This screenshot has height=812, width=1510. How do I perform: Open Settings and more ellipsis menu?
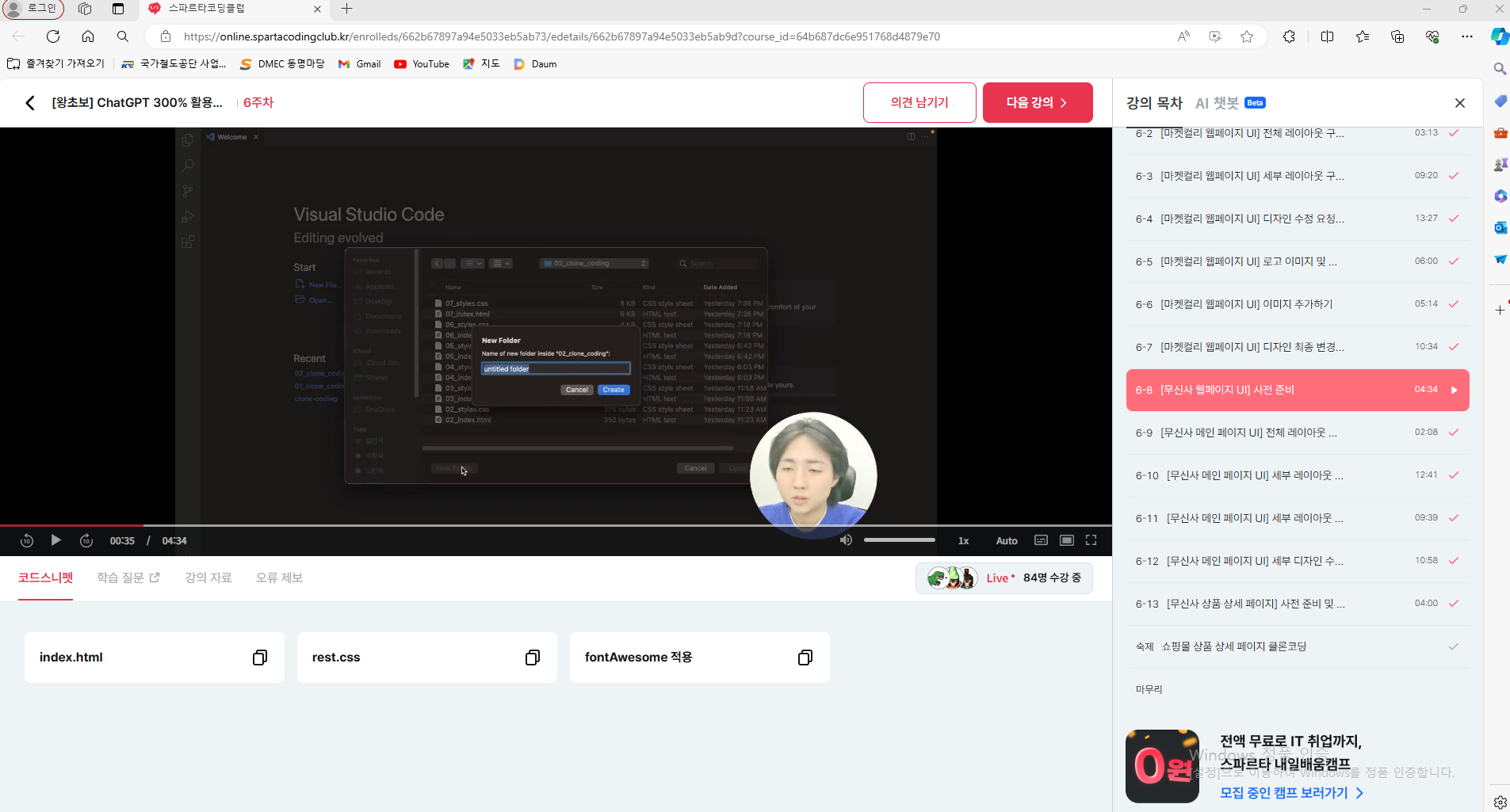click(1467, 36)
